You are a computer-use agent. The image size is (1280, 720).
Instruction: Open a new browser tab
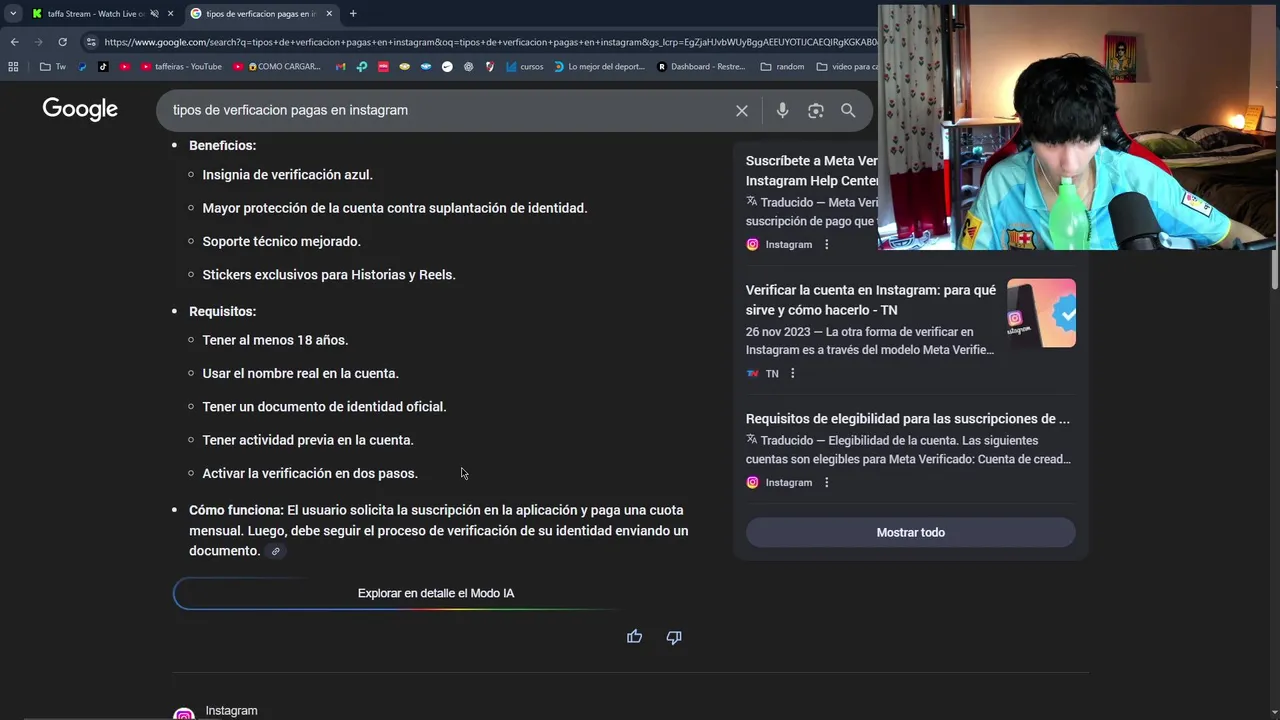pos(353,13)
